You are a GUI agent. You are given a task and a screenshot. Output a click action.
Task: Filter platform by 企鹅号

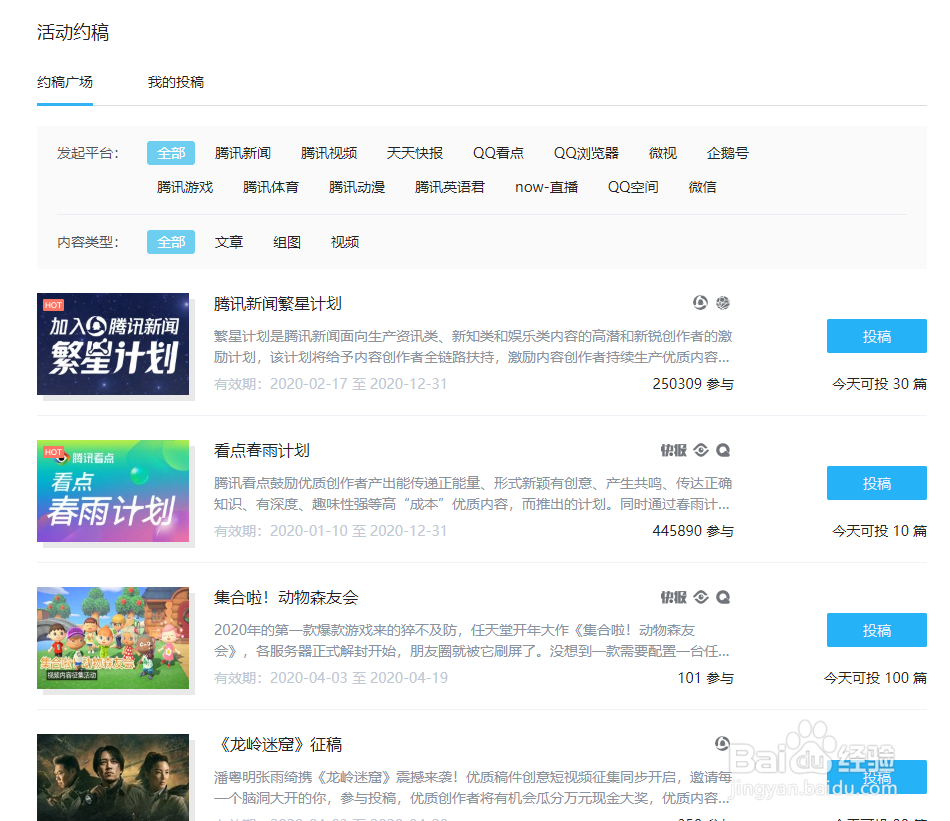point(728,153)
